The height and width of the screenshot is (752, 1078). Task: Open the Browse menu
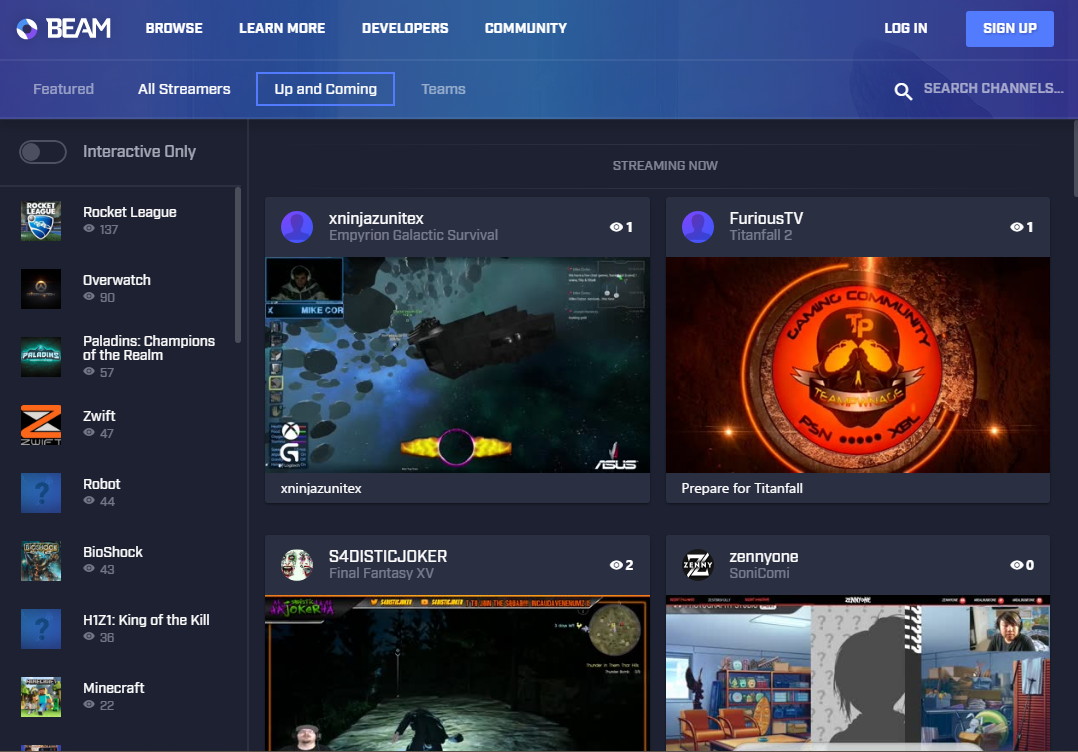click(x=174, y=28)
